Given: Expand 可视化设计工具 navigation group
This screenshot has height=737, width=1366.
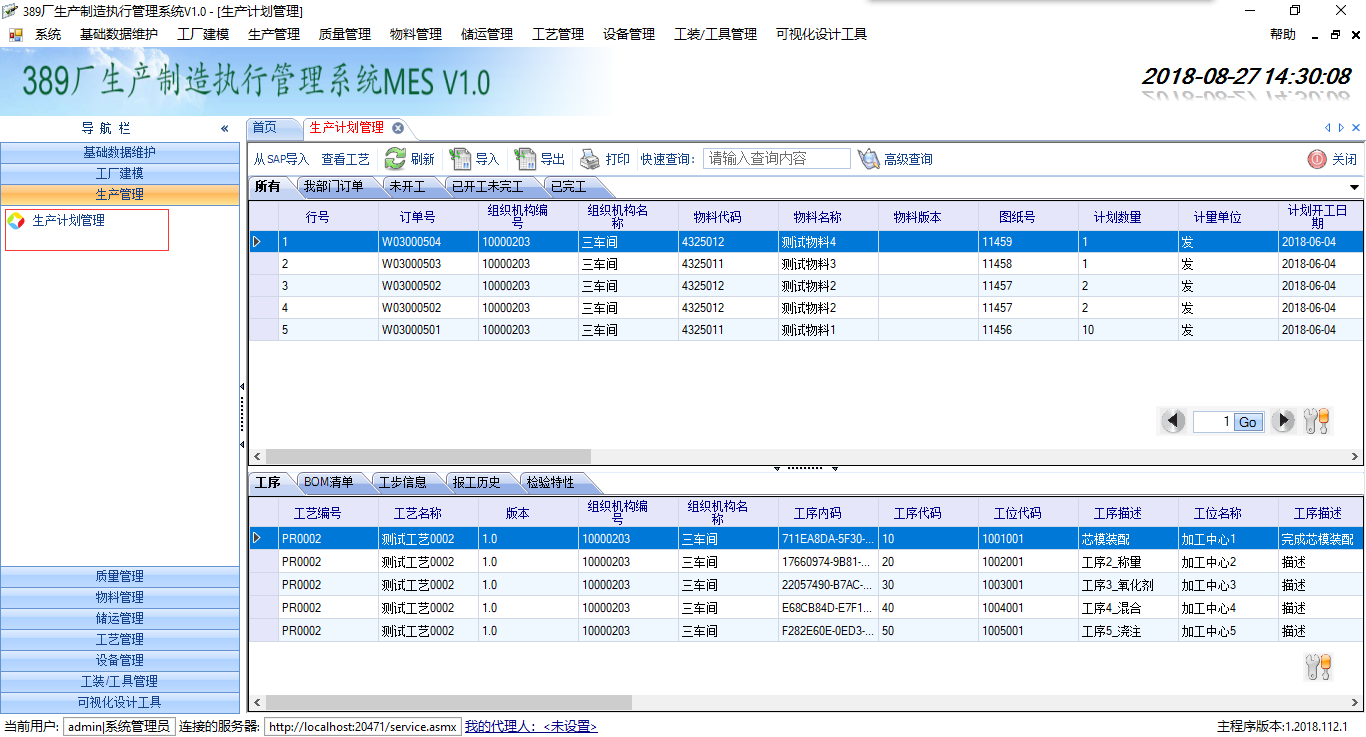Looking at the screenshot, I should click(x=120, y=703).
